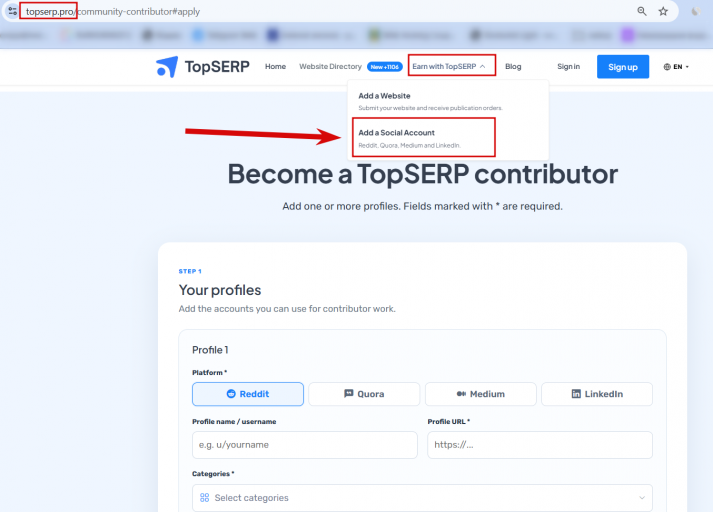Open the browser zoom magnifier icon
This screenshot has width=713, height=512.
[x=642, y=11]
